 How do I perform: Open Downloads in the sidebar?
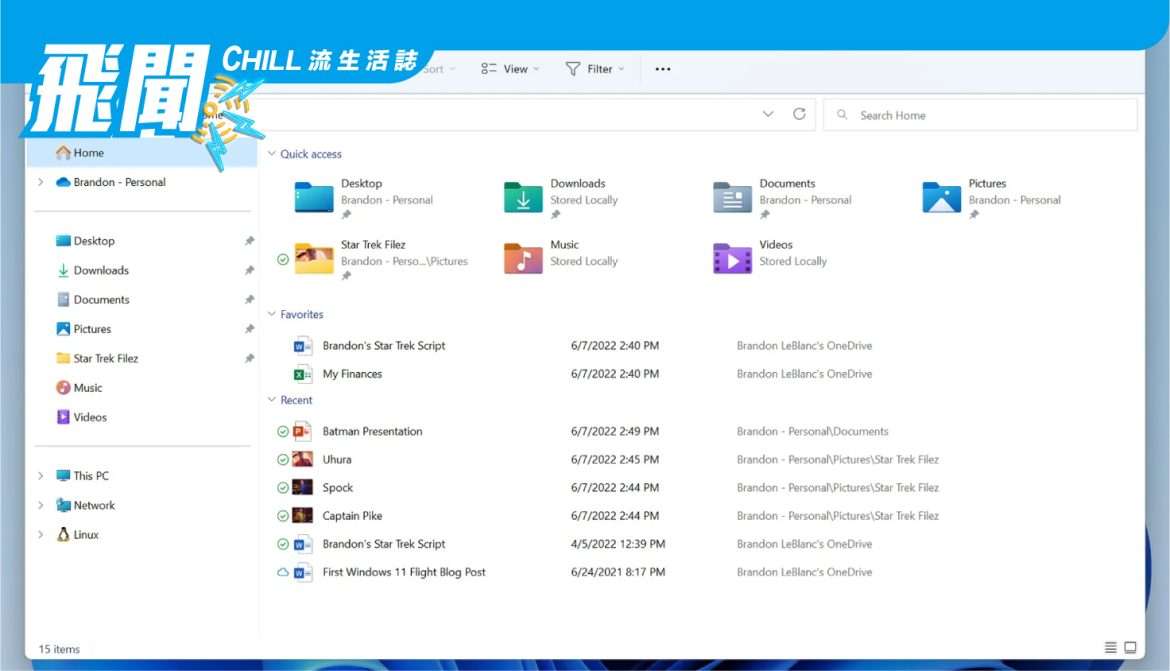93,270
